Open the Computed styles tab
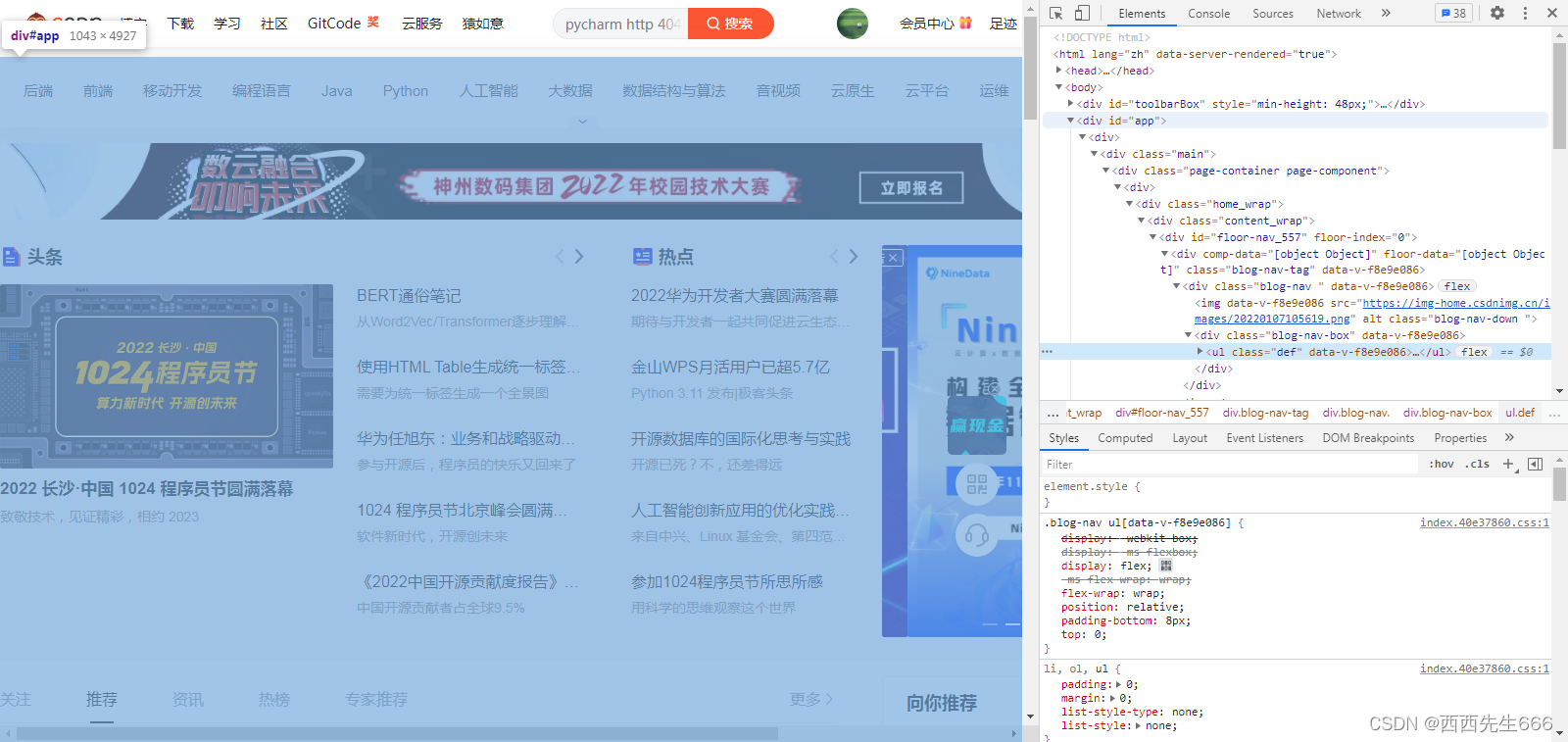Screen dimensions: 1568x742 (x=1125, y=438)
